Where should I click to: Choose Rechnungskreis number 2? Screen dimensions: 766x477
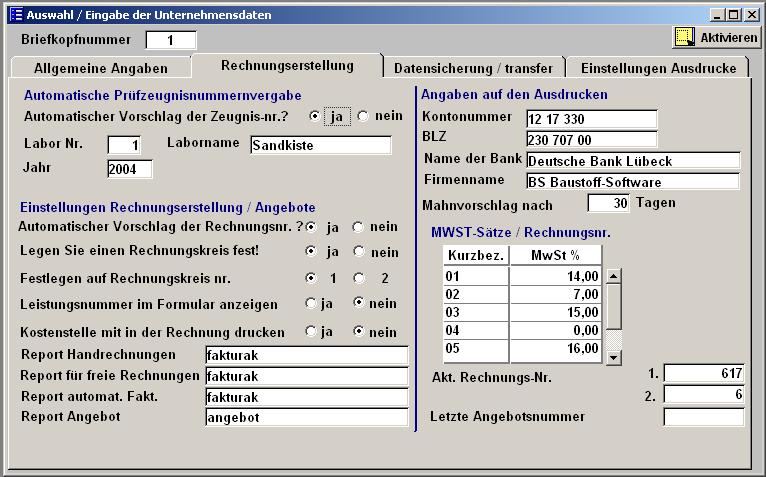click(359, 278)
